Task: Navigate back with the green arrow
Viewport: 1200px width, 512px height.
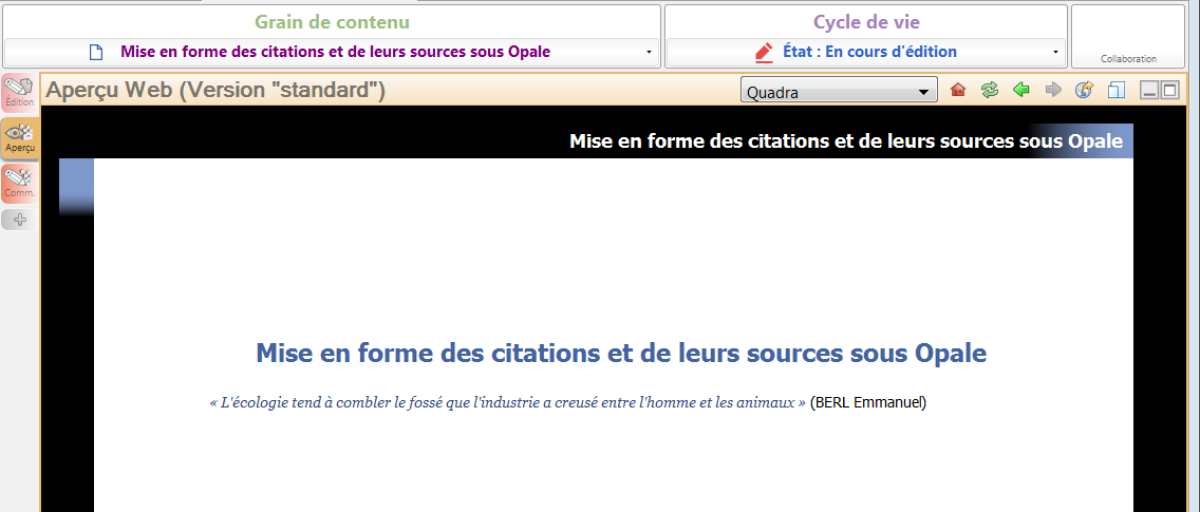Action: (1021, 91)
